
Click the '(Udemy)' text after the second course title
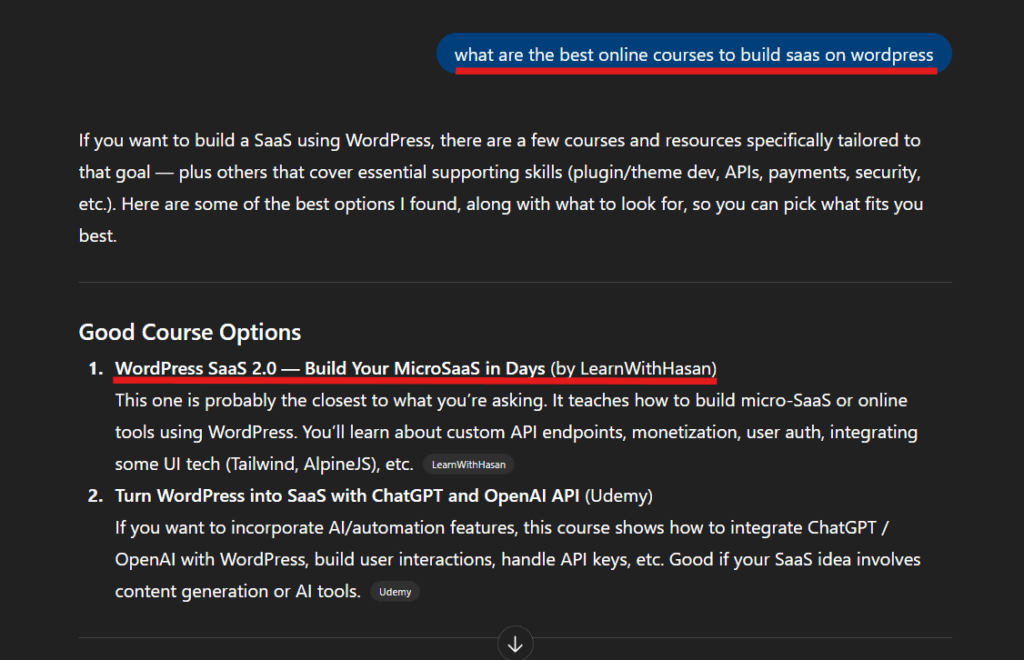click(x=618, y=495)
